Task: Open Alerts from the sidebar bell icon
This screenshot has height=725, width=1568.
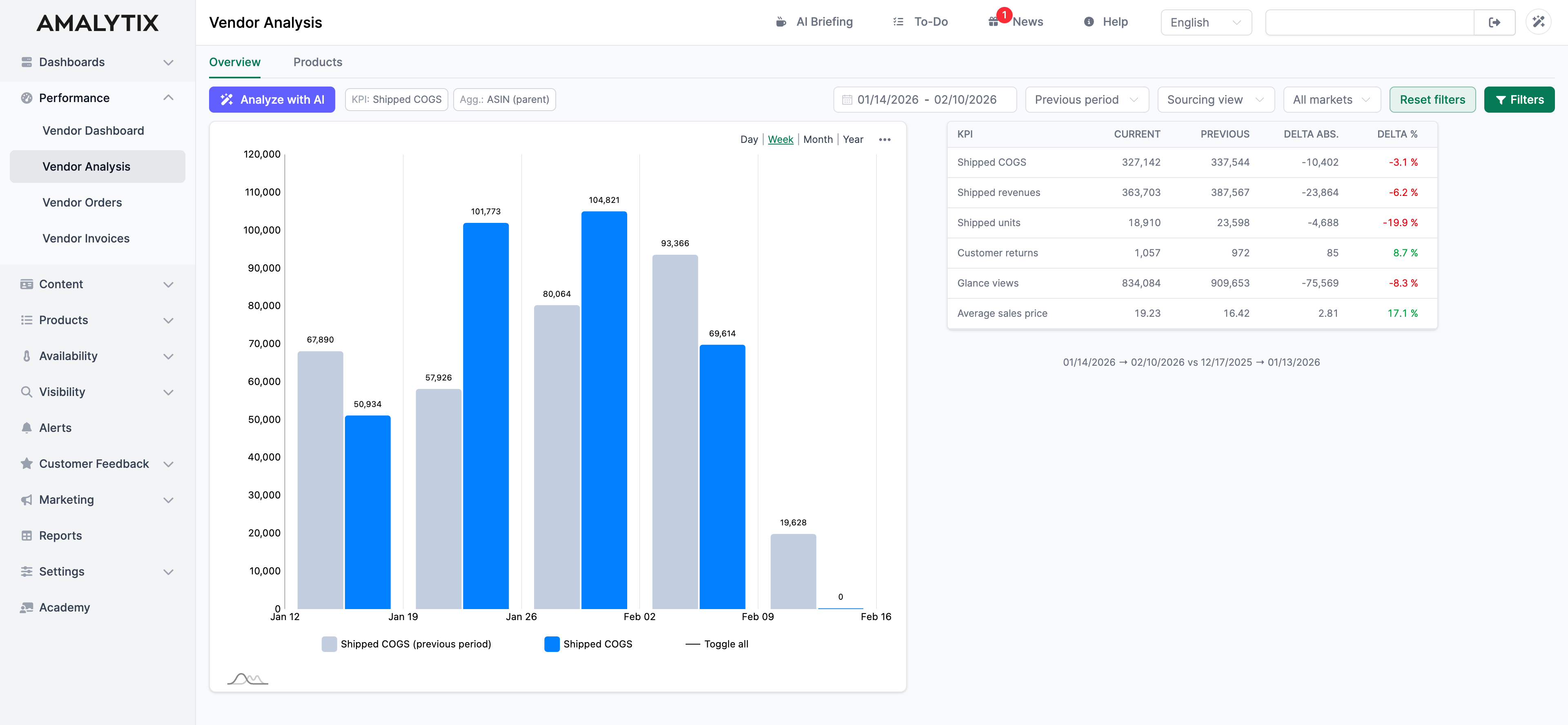Action: pos(55,427)
